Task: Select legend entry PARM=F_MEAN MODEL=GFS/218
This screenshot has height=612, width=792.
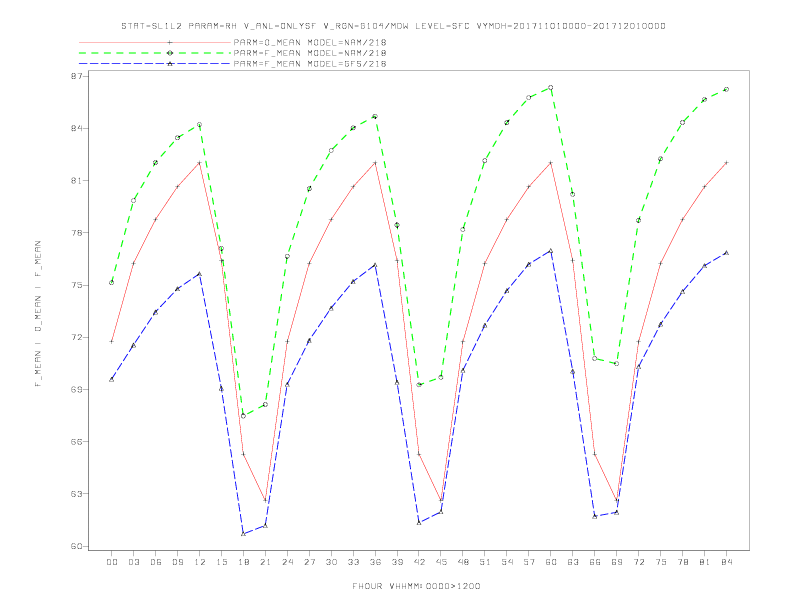Action: coord(310,64)
